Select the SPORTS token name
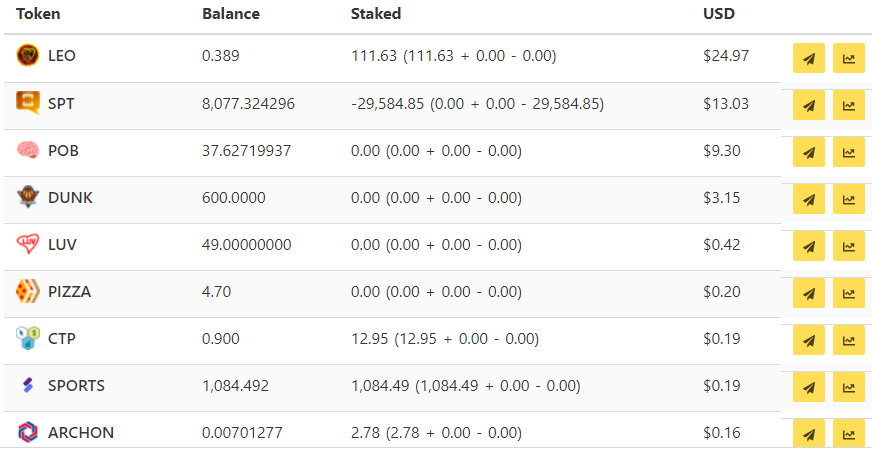This screenshot has height=454, width=872. [76, 386]
